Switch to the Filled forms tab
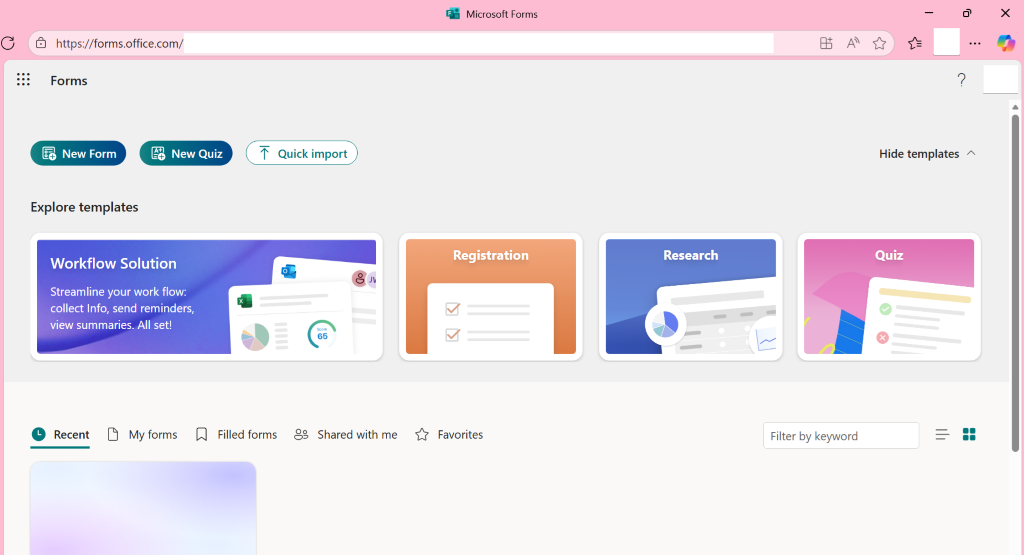Image resolution: width=1024 pixels, height=555 pixels. 236,435
